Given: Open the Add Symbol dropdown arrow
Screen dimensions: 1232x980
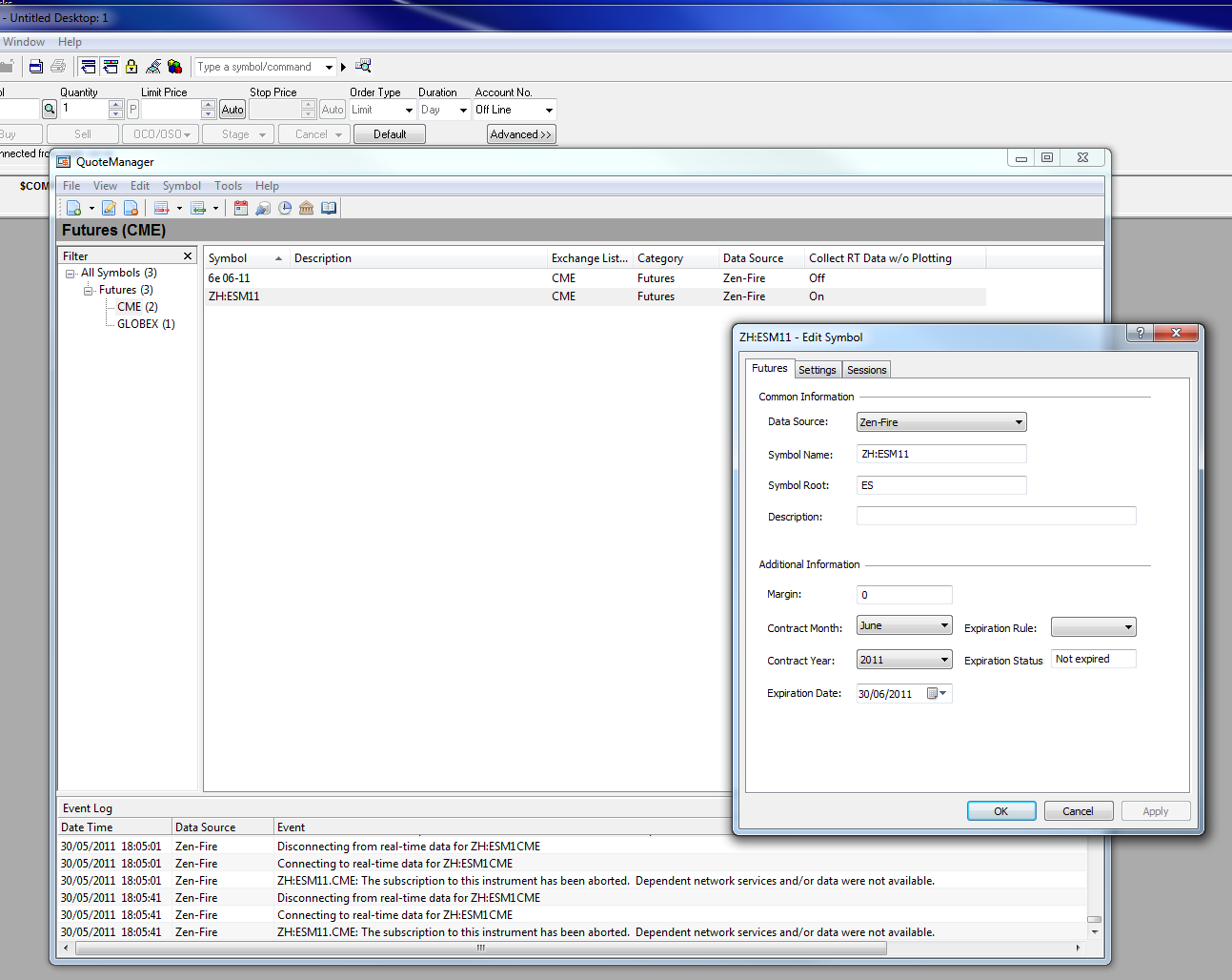Looking at the screenshot, I should [x=91, y=208].
